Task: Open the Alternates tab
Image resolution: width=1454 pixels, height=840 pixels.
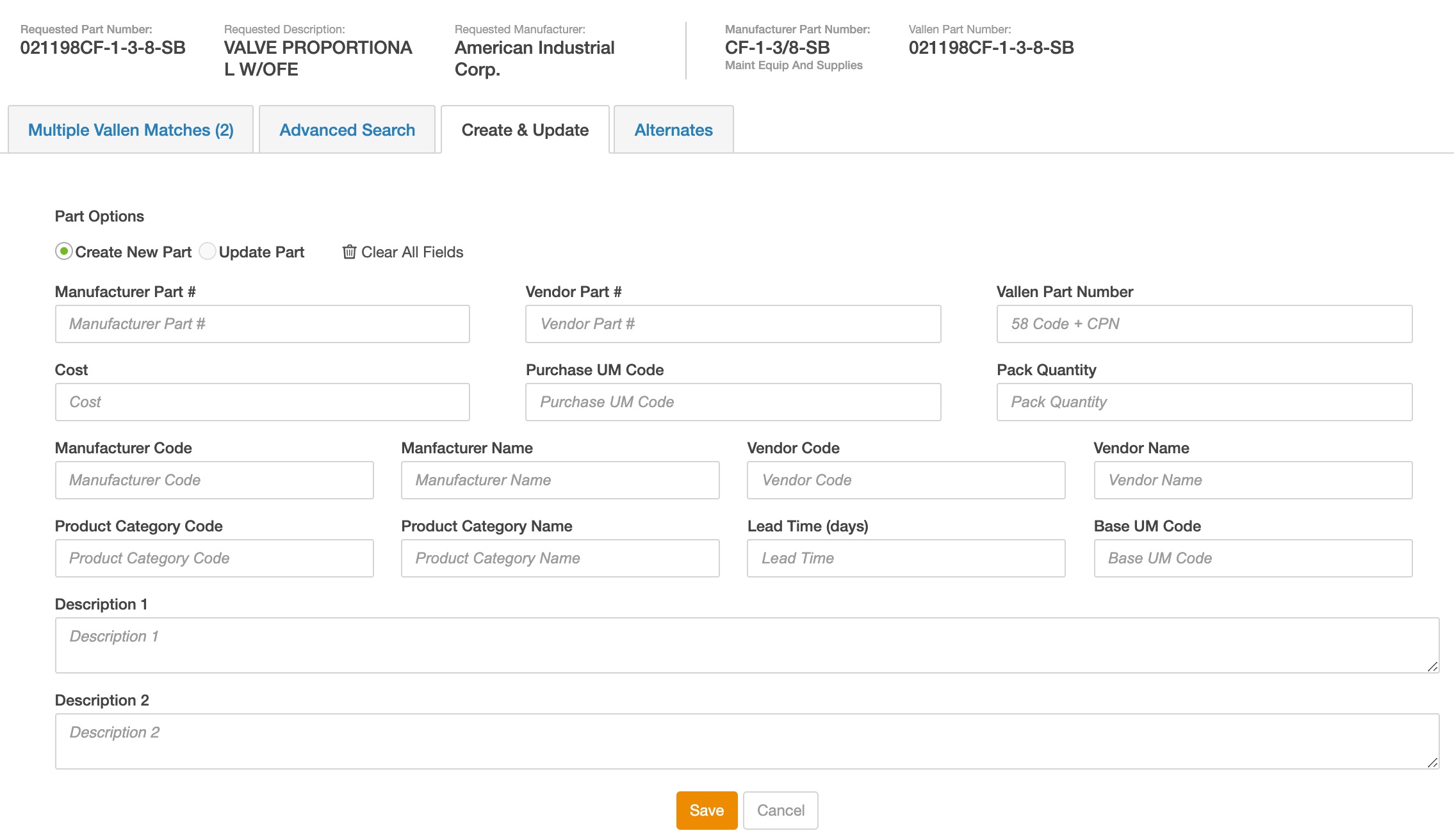Action: (x=673, y=130)
